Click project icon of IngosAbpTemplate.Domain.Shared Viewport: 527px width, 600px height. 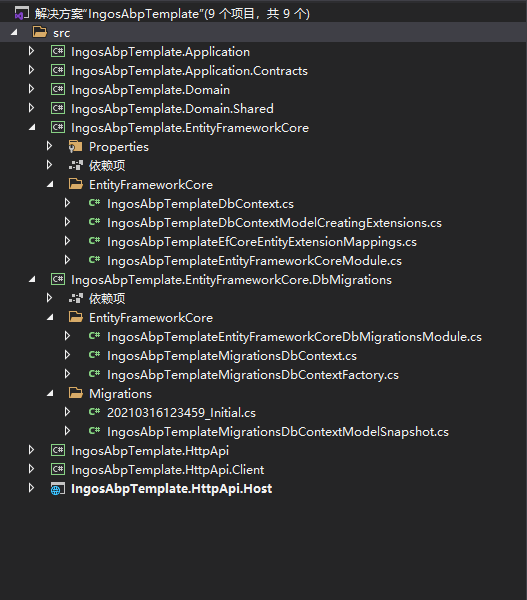pyautogui.click(x=58, y=108)
